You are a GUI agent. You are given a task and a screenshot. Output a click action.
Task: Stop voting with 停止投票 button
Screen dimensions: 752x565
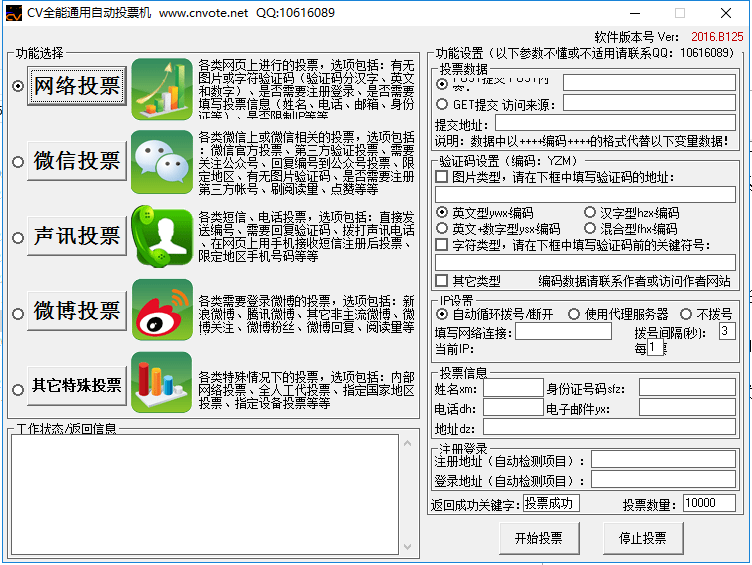(643, 538)
